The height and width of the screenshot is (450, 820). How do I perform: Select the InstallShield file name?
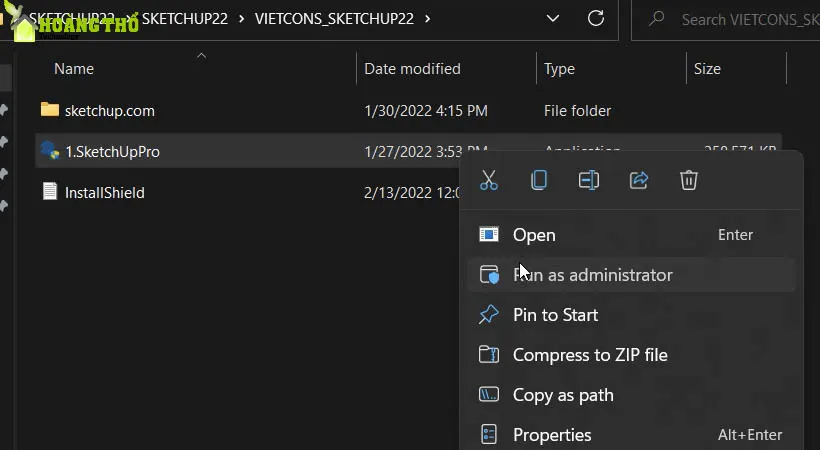pyautogui.click(x=105, y=193)
